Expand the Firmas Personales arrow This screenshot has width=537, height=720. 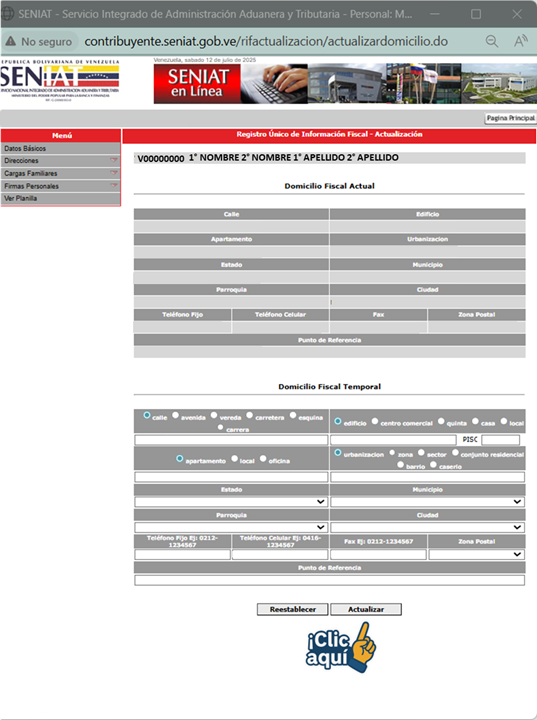click(114, 185)
